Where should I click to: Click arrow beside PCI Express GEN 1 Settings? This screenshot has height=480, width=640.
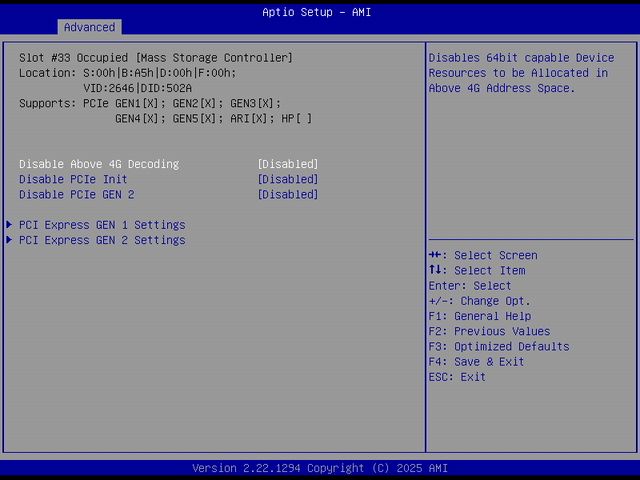pyautogui.click(x=9, y=224)
